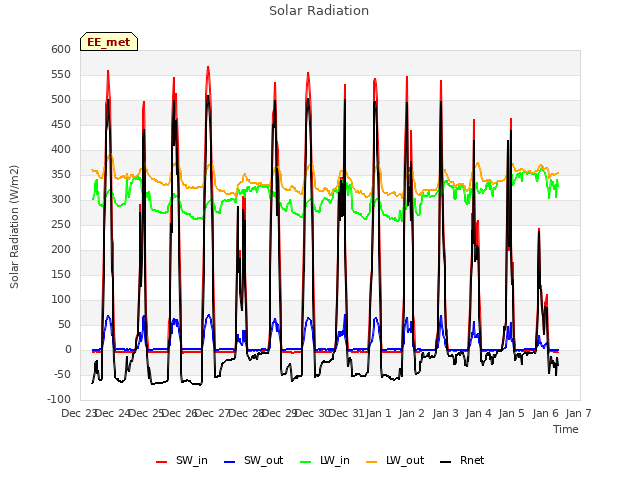
Task: Click the 250 y-axis tick label
Action: (x=61, y=224)
